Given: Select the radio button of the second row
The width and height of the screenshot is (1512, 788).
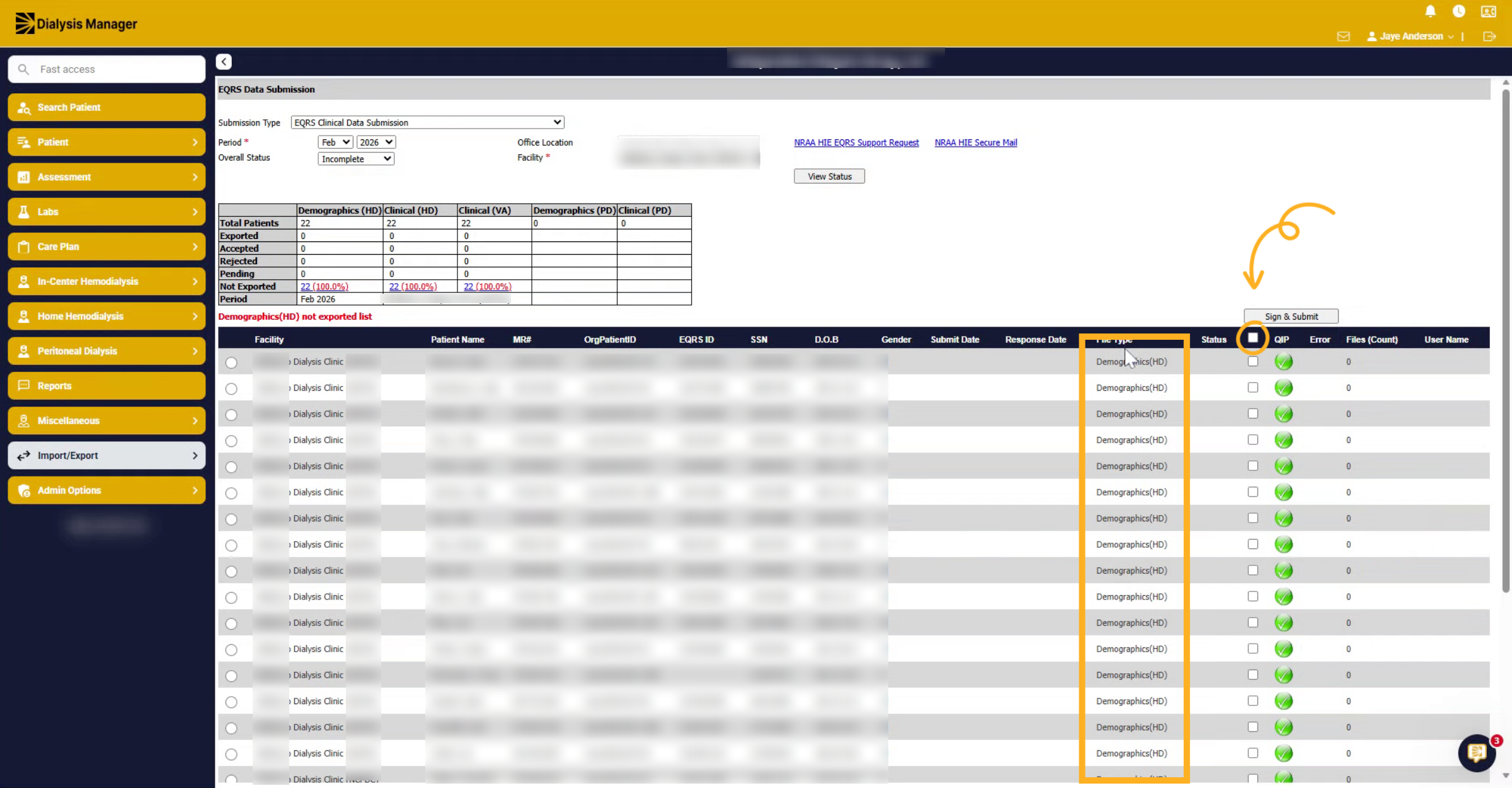Looking at the screenshot, I should pyautogui.click(x=231, y=389).
